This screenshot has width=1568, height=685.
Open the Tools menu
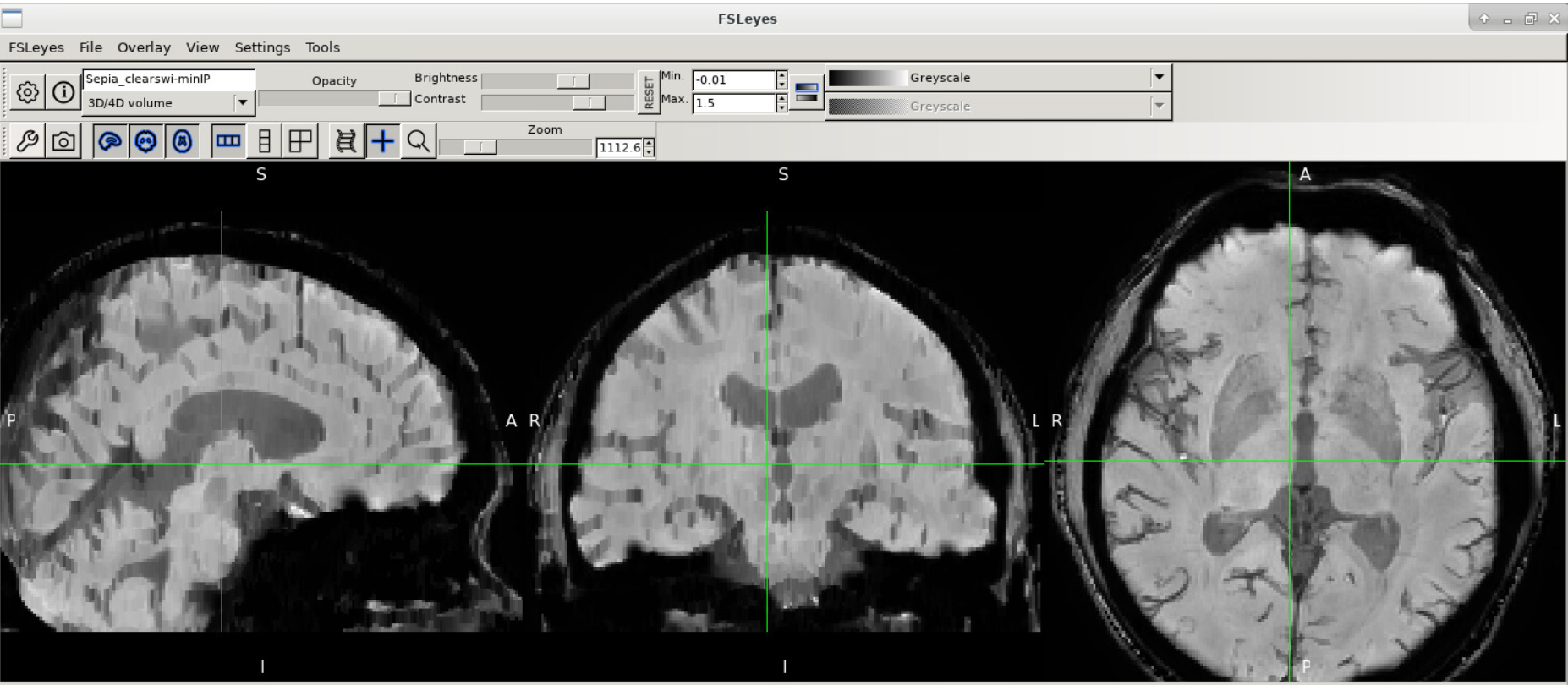point(322,47)
